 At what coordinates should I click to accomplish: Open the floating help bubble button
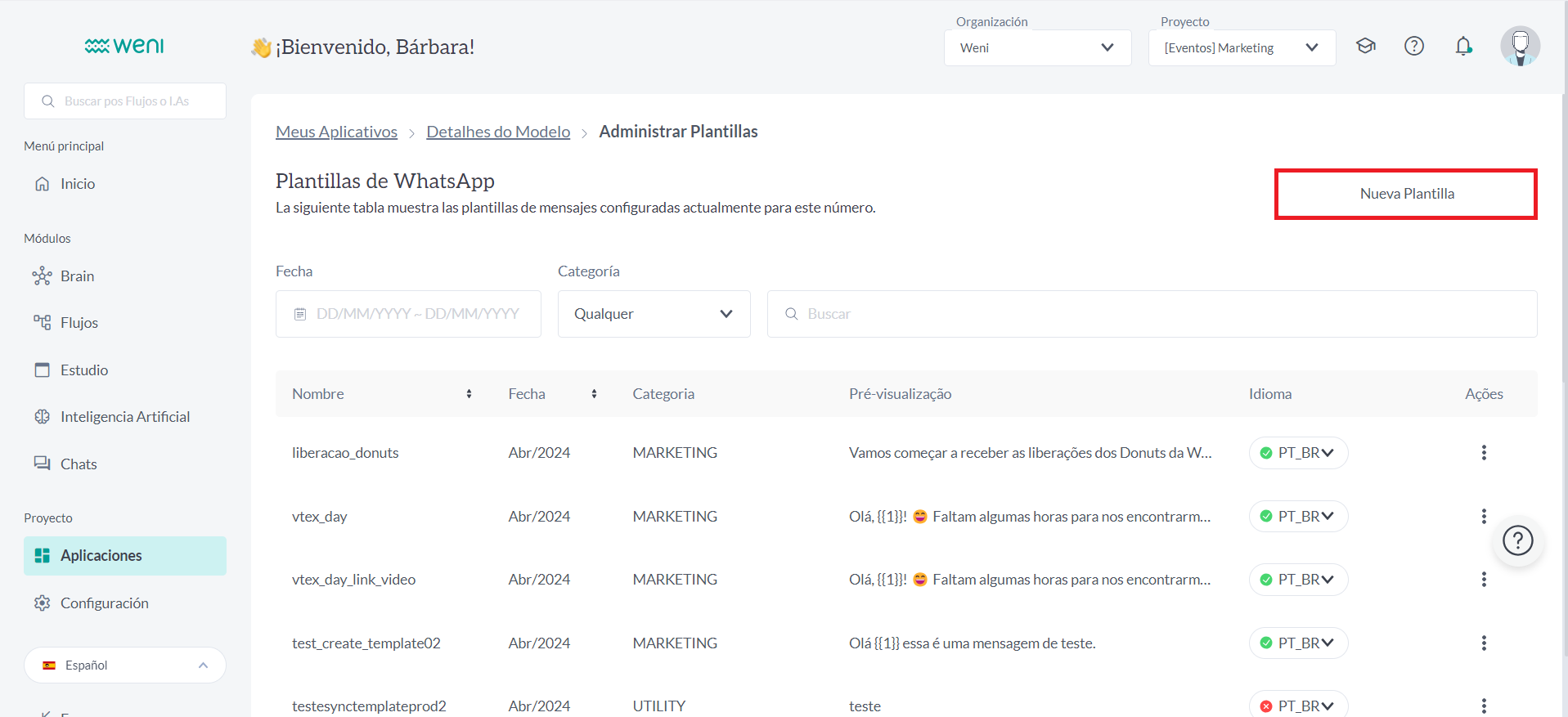(1517, 541)
